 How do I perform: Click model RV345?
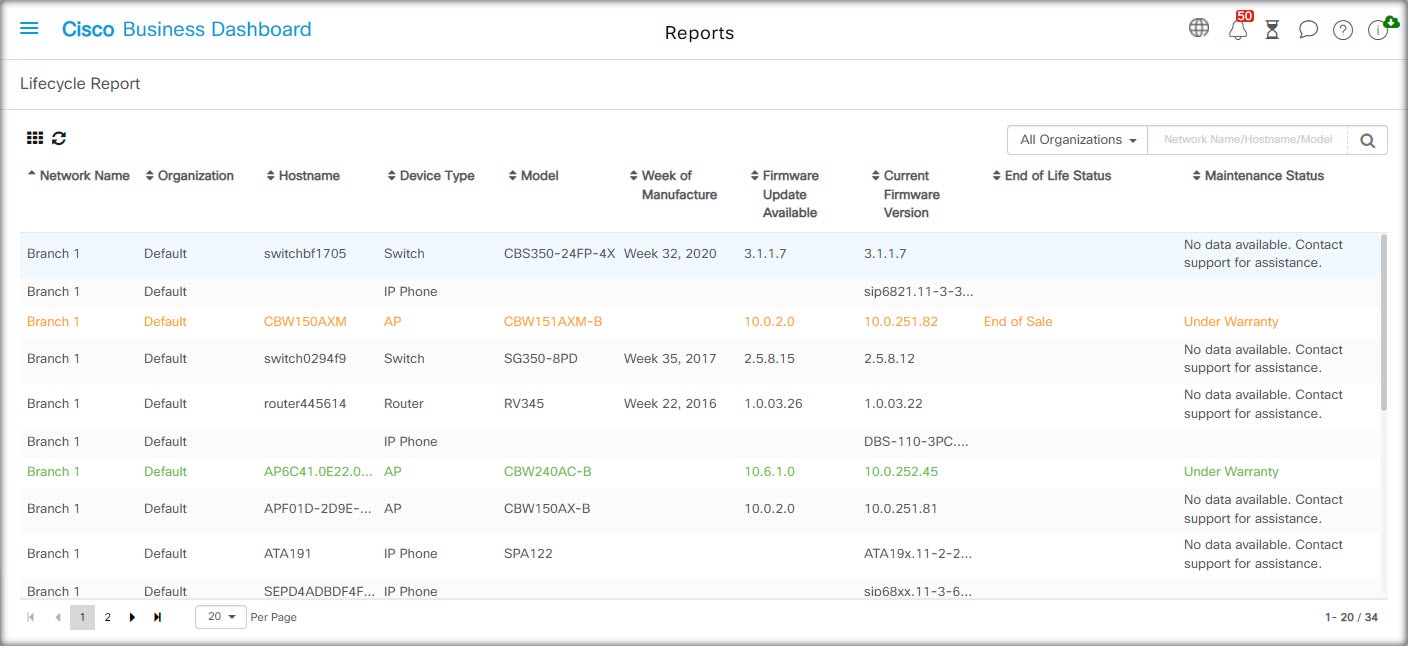point(524,404)
